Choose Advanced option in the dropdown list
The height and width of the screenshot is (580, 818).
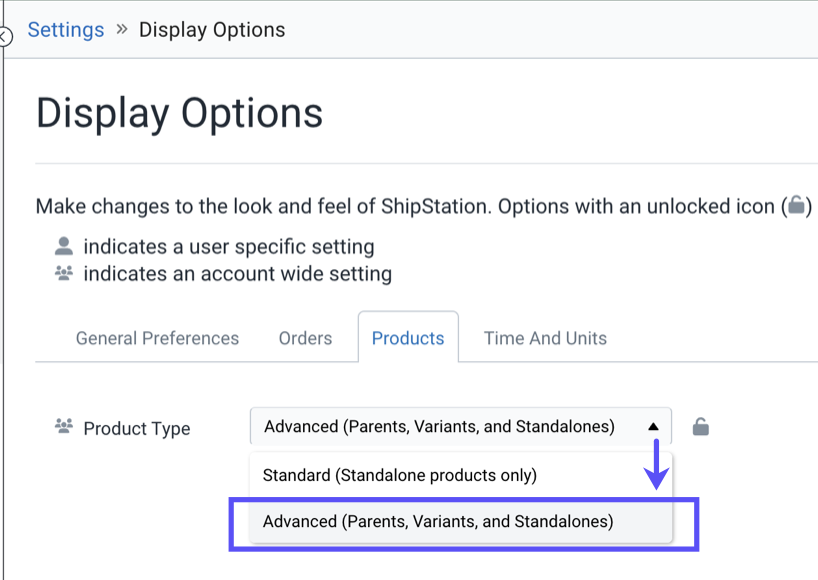click(438, 521)
